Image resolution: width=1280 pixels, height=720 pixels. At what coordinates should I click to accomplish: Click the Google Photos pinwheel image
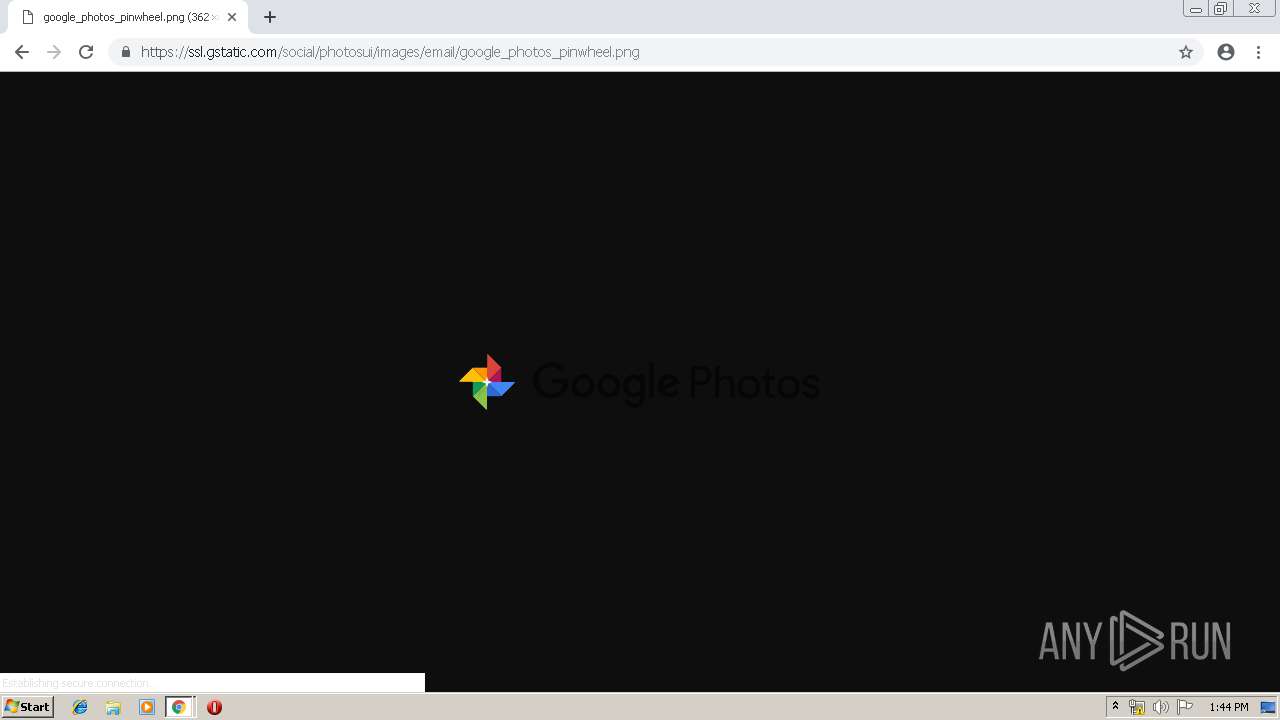point(639,382)
